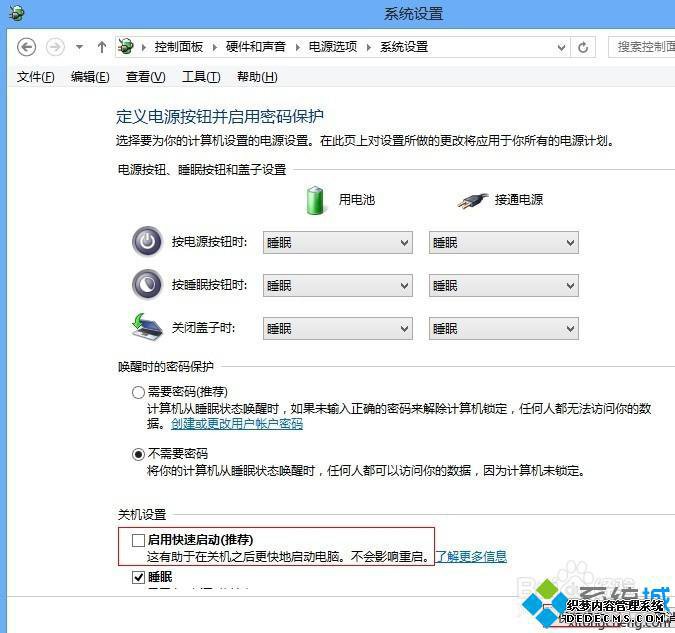
Task: Click the 用电池 column label
Action: coord(356,200)
